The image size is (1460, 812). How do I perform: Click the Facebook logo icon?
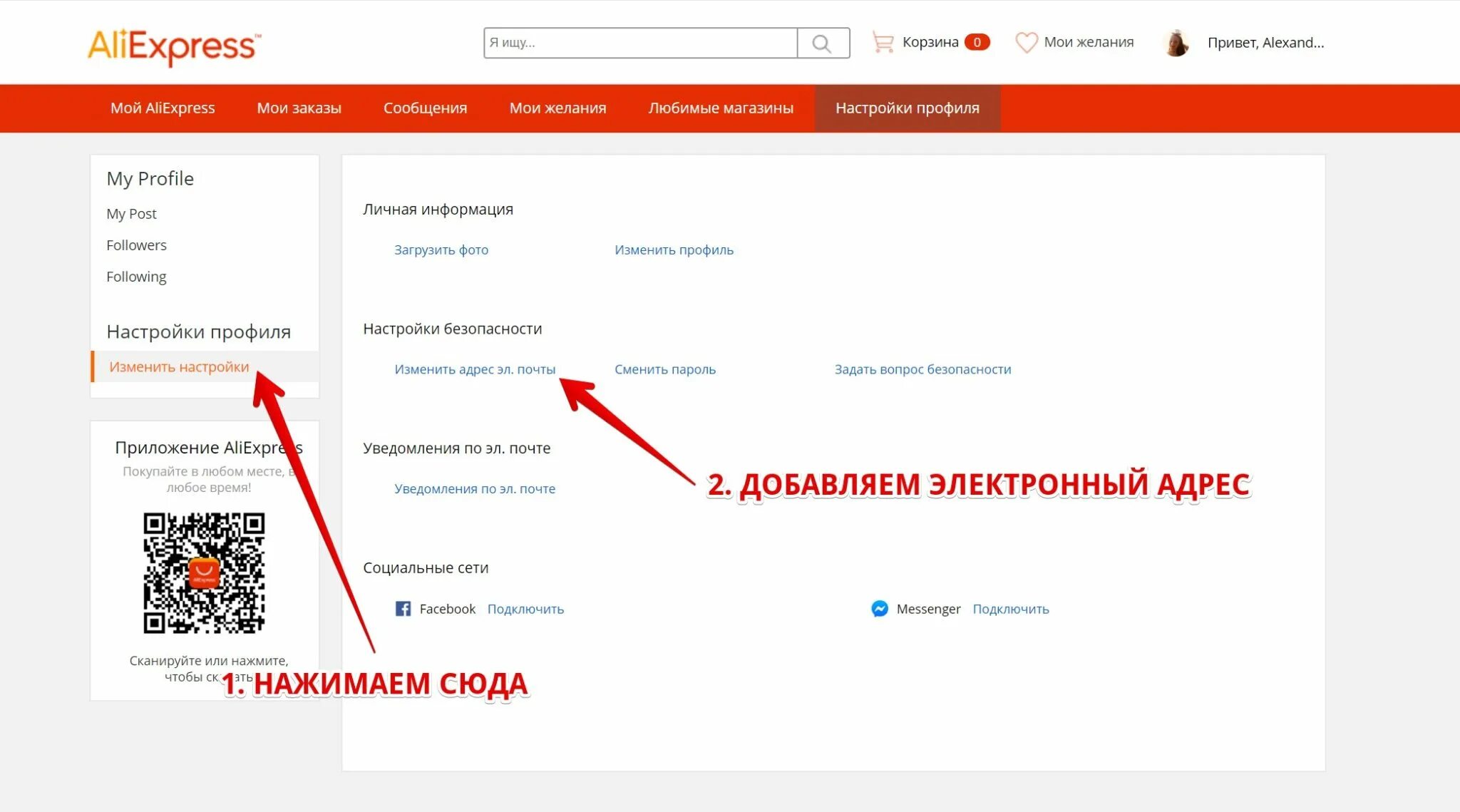pyautogui.click(x=403, y=608)
